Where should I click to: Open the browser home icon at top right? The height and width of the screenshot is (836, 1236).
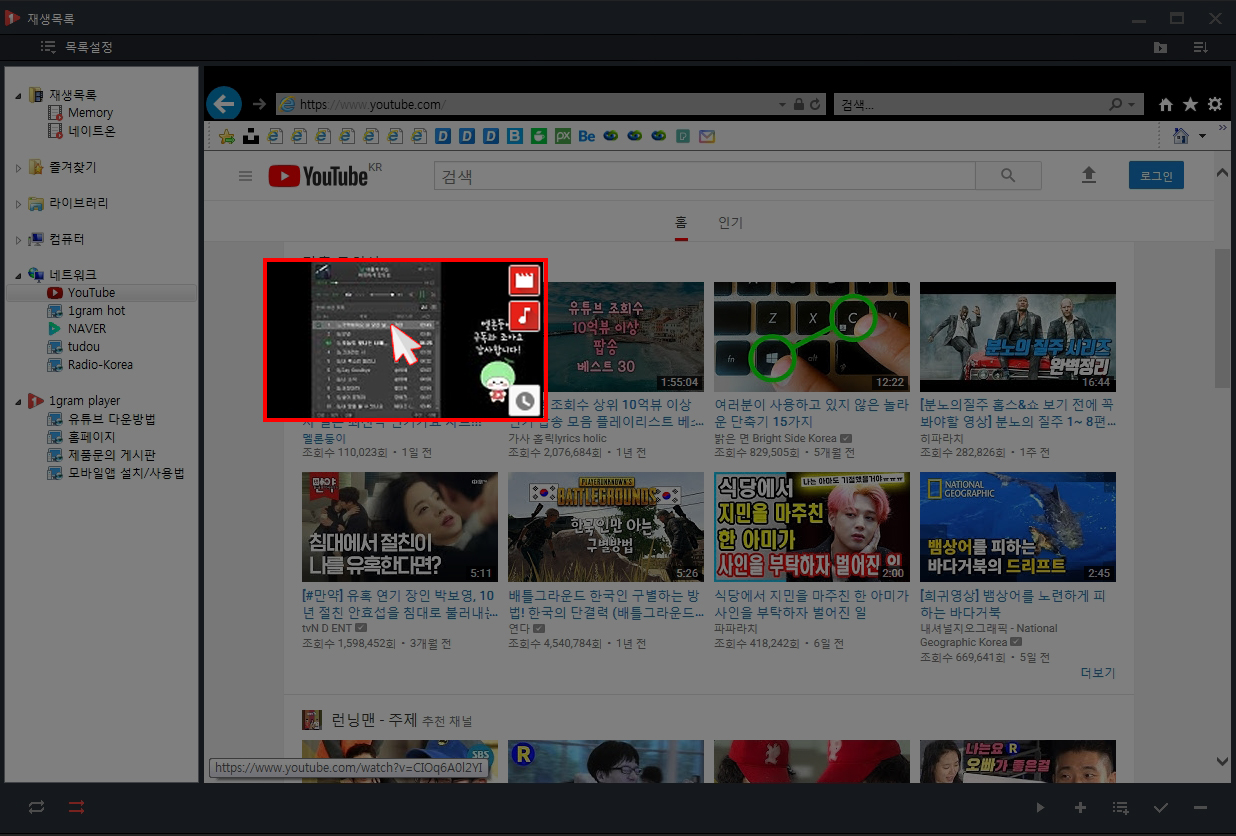(x=1166, y=104)
